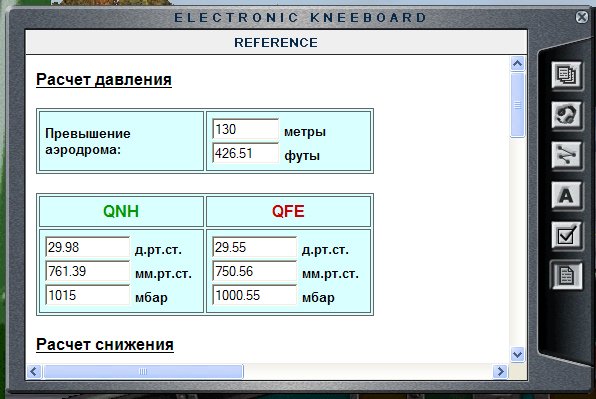The height and width of the screenshot is (399, 596).
Task: Focus the QFE inches field showing 29.55
Action: [254, 247]
